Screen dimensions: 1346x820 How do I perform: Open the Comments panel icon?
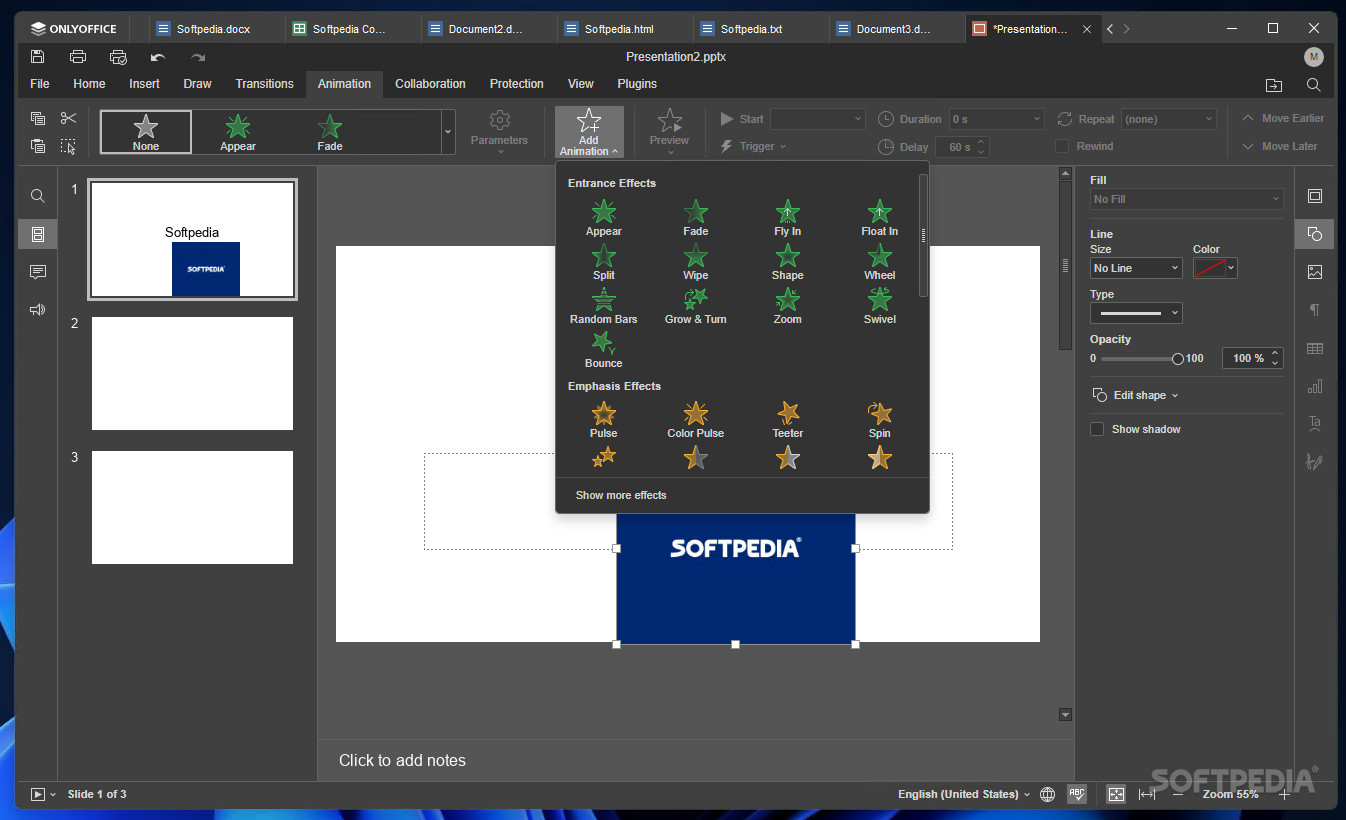(37, 272)
